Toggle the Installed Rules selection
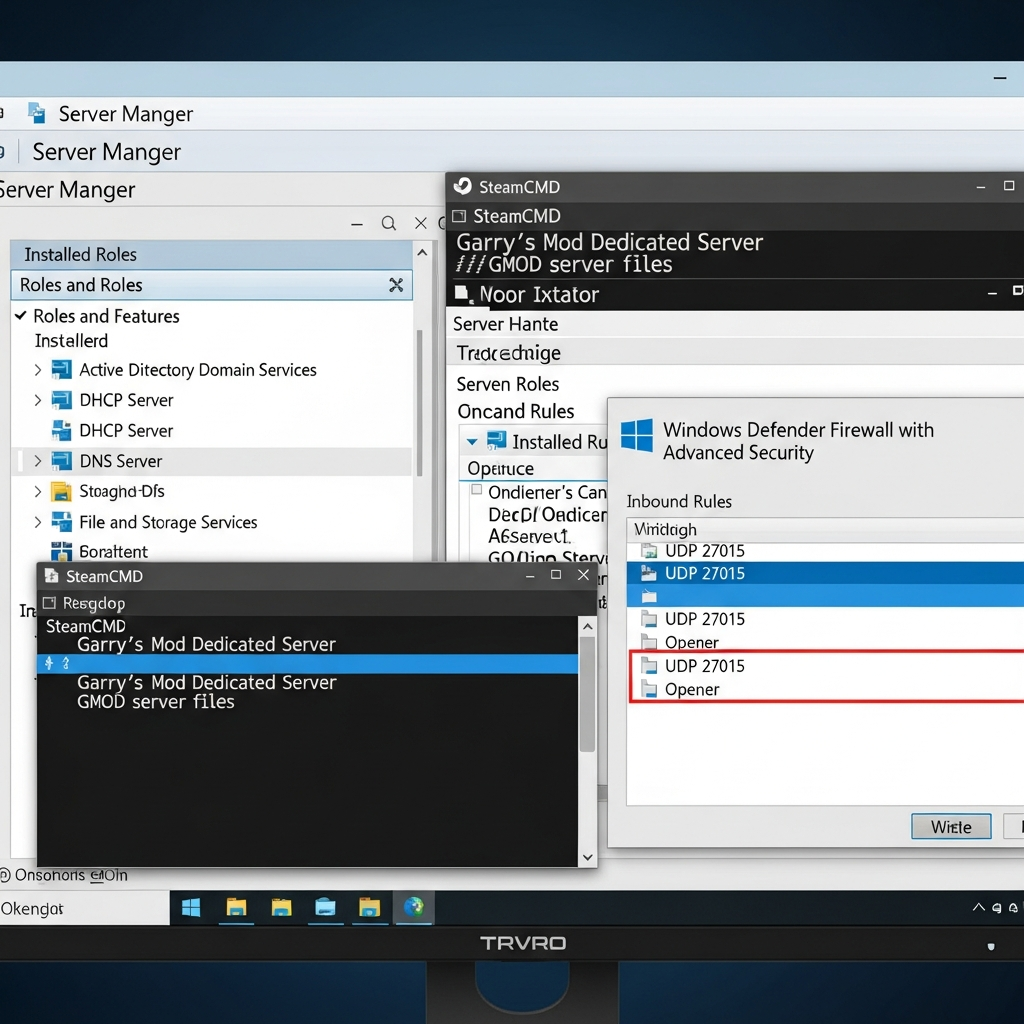Image resolution: width=1024 pixels, height=1024 pixels. [493, 441]
